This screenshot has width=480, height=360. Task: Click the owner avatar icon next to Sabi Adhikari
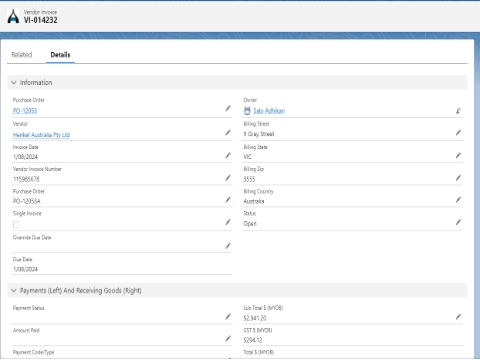(247, 111)
